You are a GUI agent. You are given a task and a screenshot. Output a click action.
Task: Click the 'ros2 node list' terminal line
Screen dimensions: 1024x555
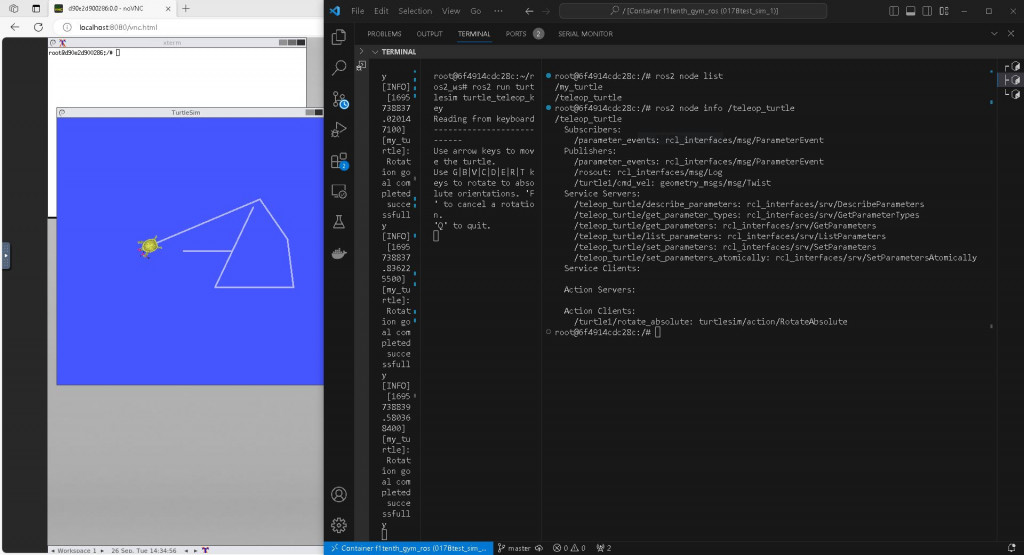638,76
